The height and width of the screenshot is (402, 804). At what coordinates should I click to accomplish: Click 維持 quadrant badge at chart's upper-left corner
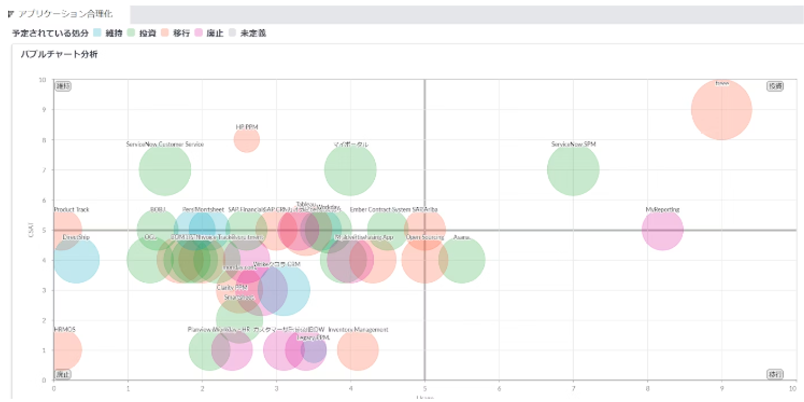point(63,86)
